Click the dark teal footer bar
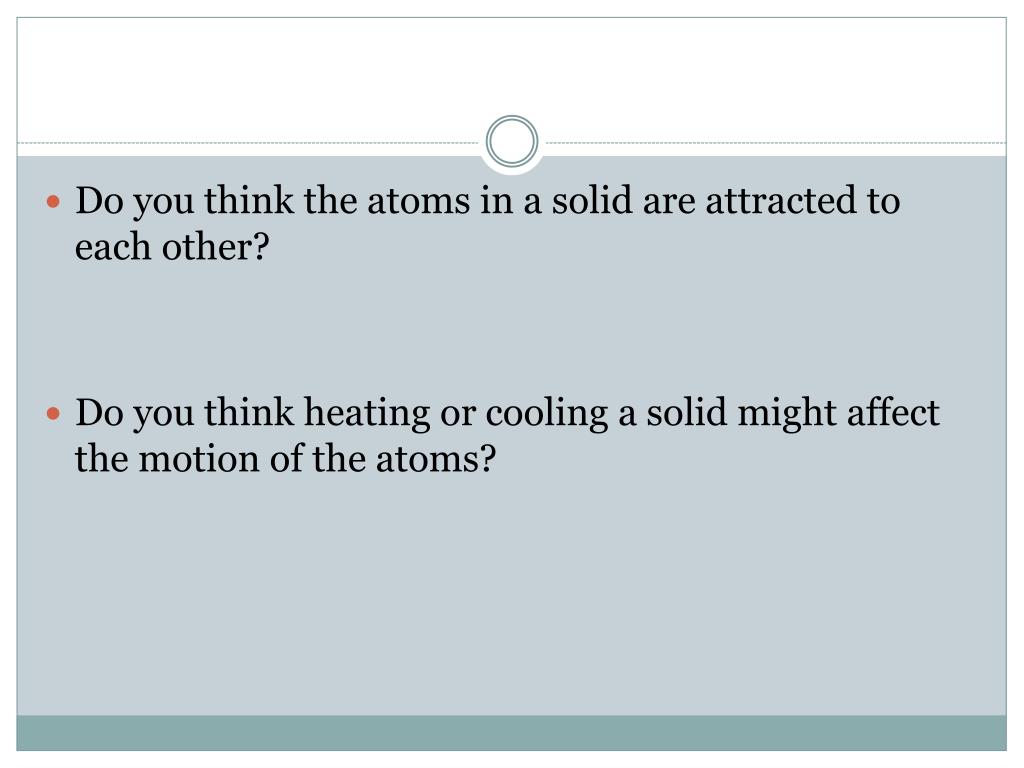This screenshot has height=768, width=1024. [x=511, y=733]
